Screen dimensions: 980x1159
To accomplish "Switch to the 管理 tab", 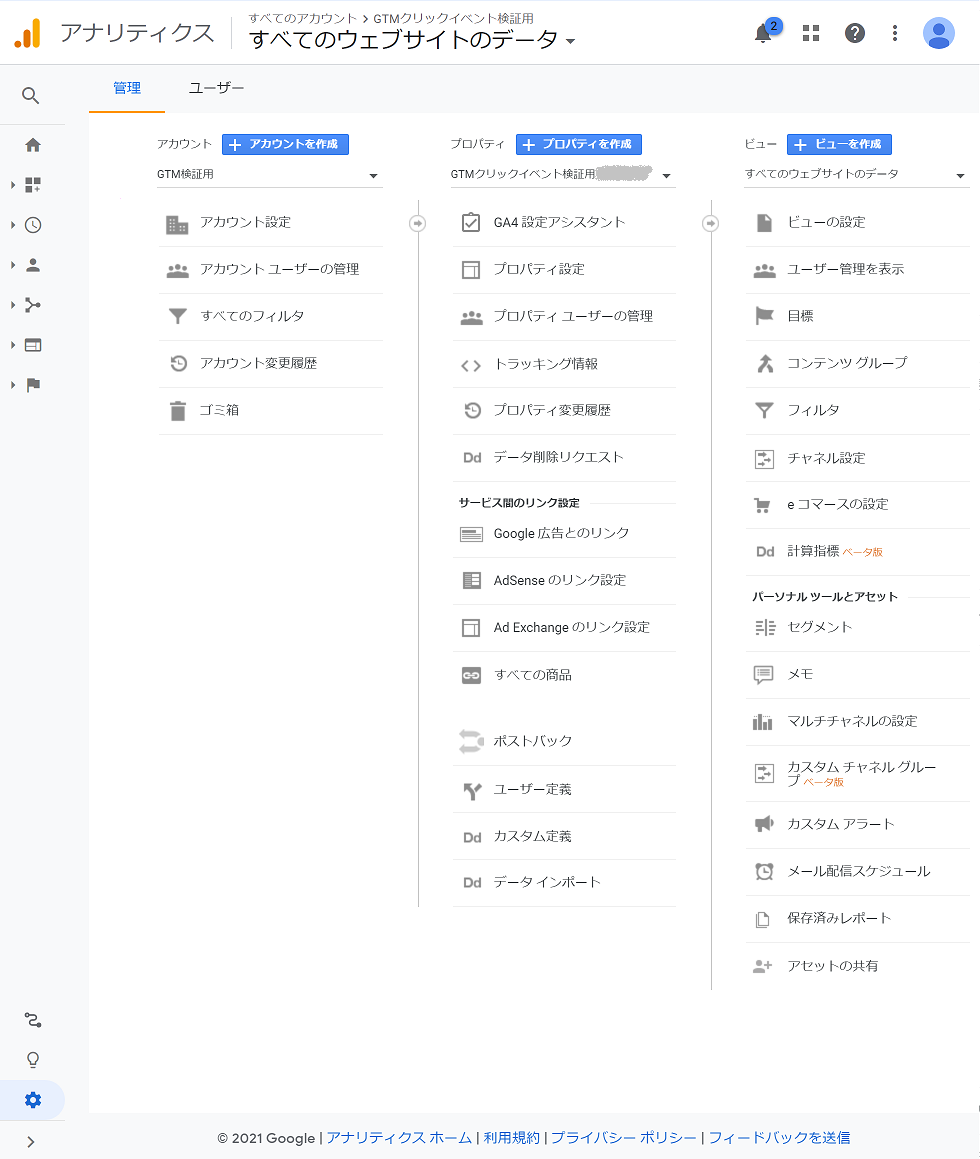I will click(127, 88).
